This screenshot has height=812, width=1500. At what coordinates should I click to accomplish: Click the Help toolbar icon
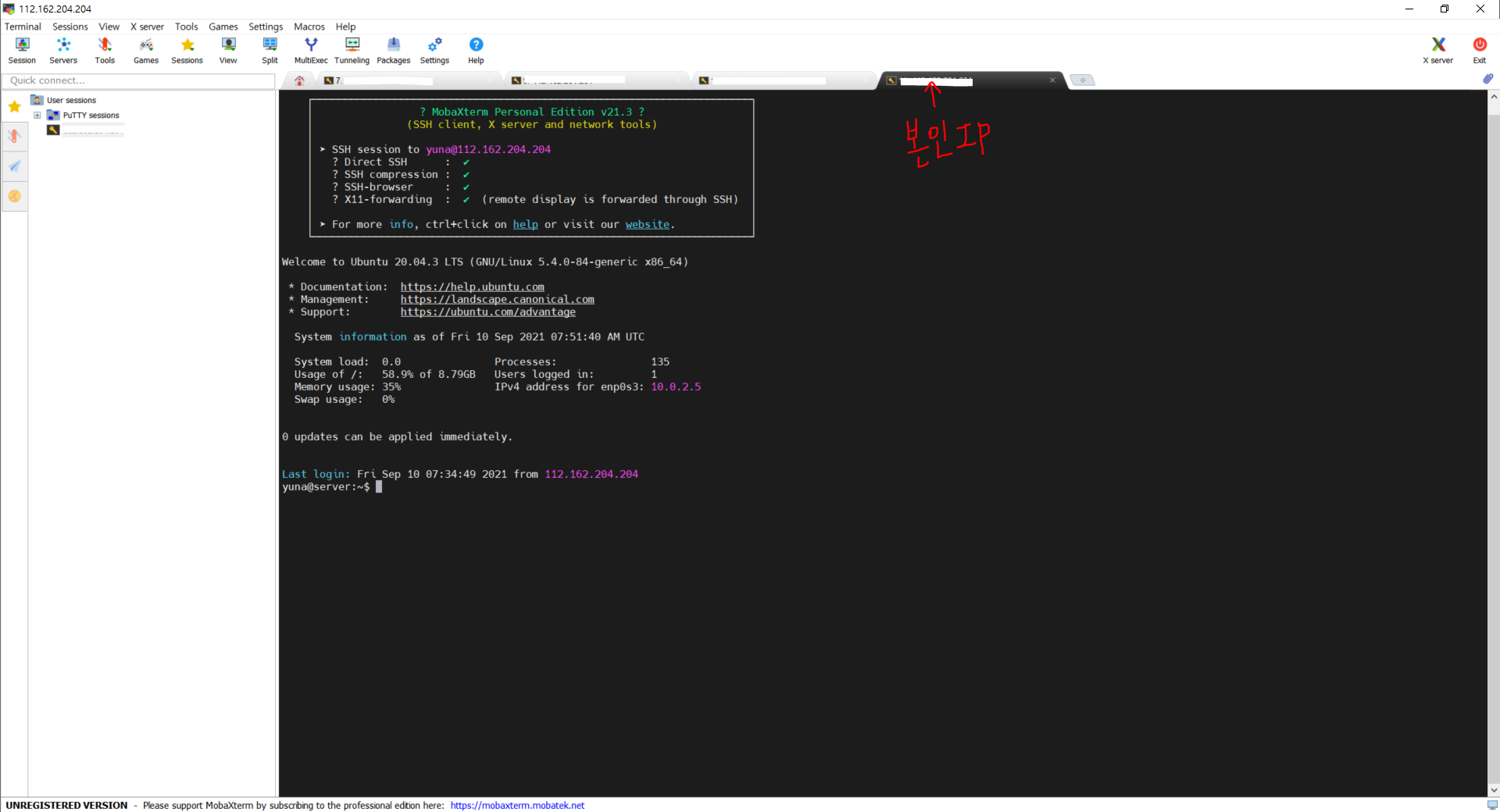pyautogui.click(x=476, y=51)
